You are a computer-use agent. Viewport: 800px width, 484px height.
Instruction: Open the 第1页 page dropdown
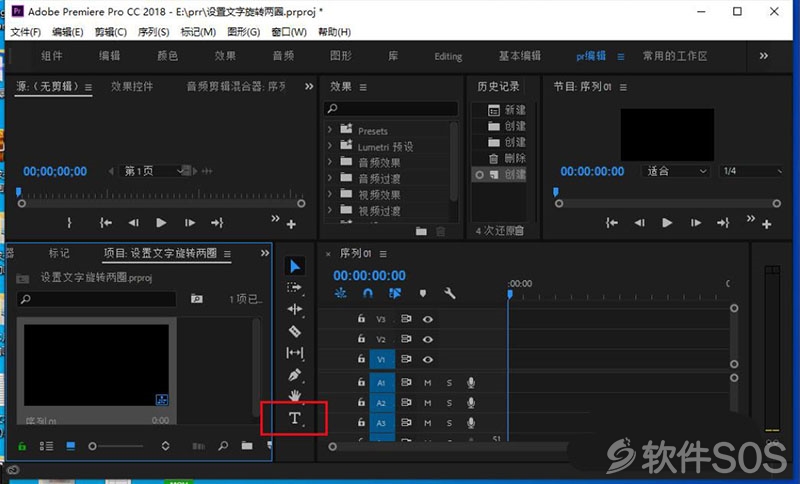[154, 171]
